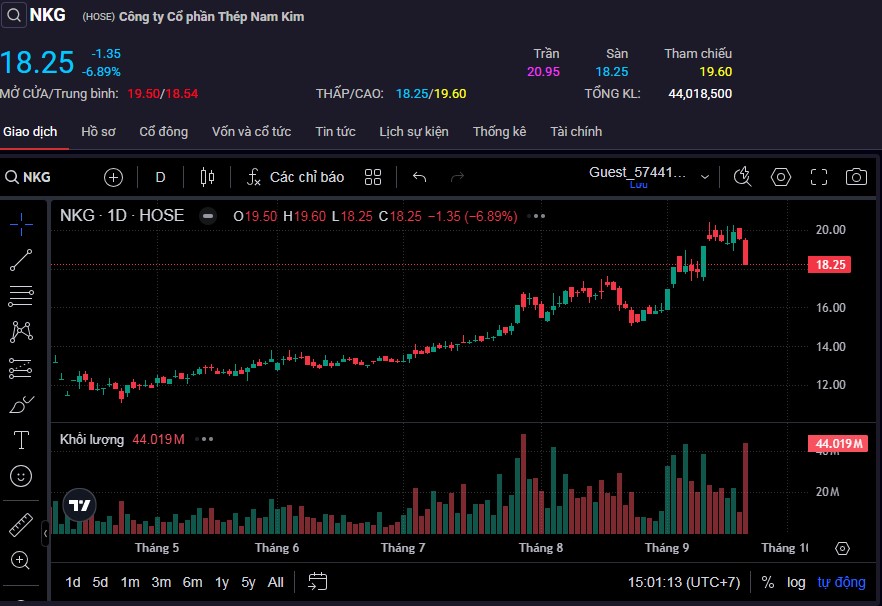Viewport: 882px width, 606px height.
Task: Click the Các chỉ báo indicators button
Action: [x=296, y=177]
